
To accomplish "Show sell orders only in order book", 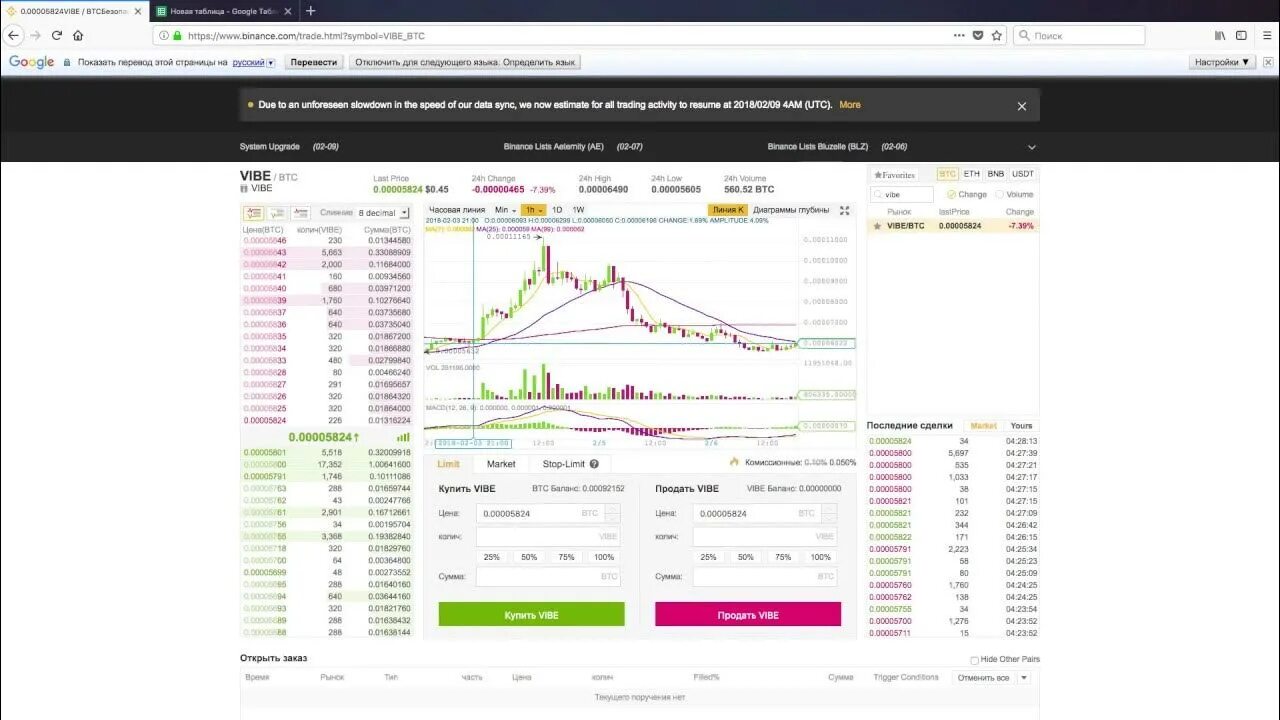I will click(301, 213).
